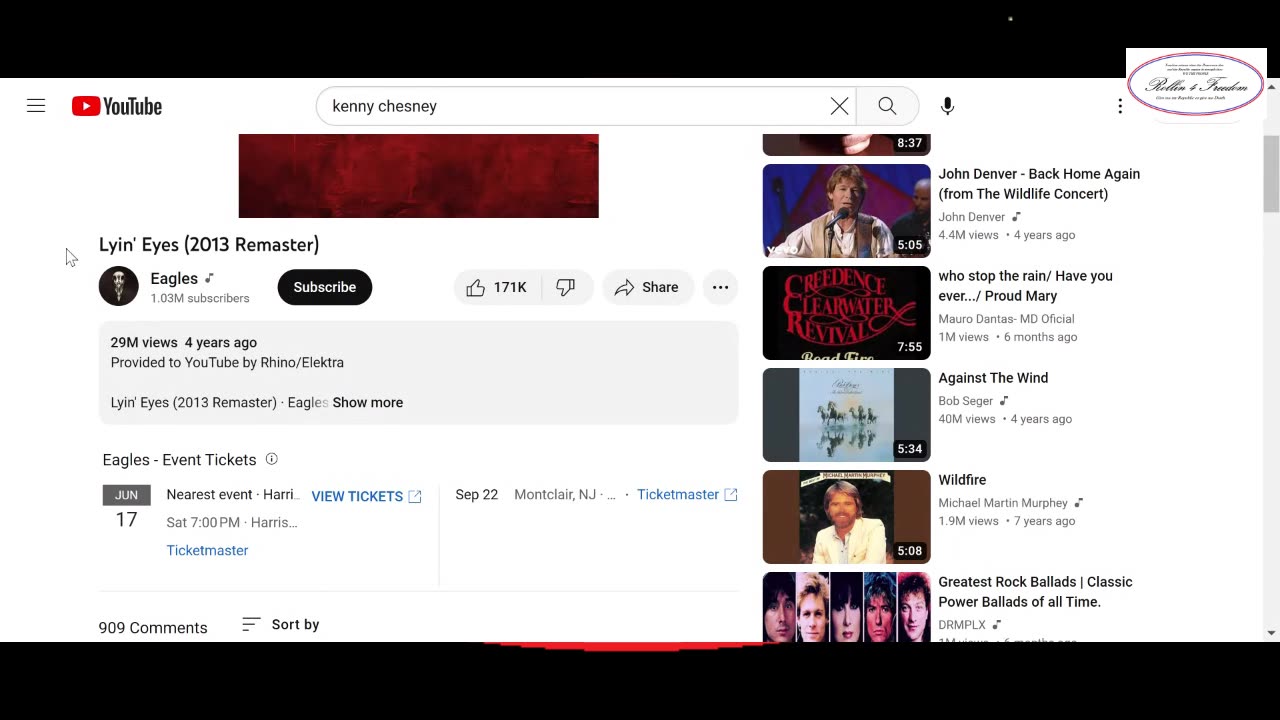Show info about Eagles Event Tickets

[x=271, y=459]
